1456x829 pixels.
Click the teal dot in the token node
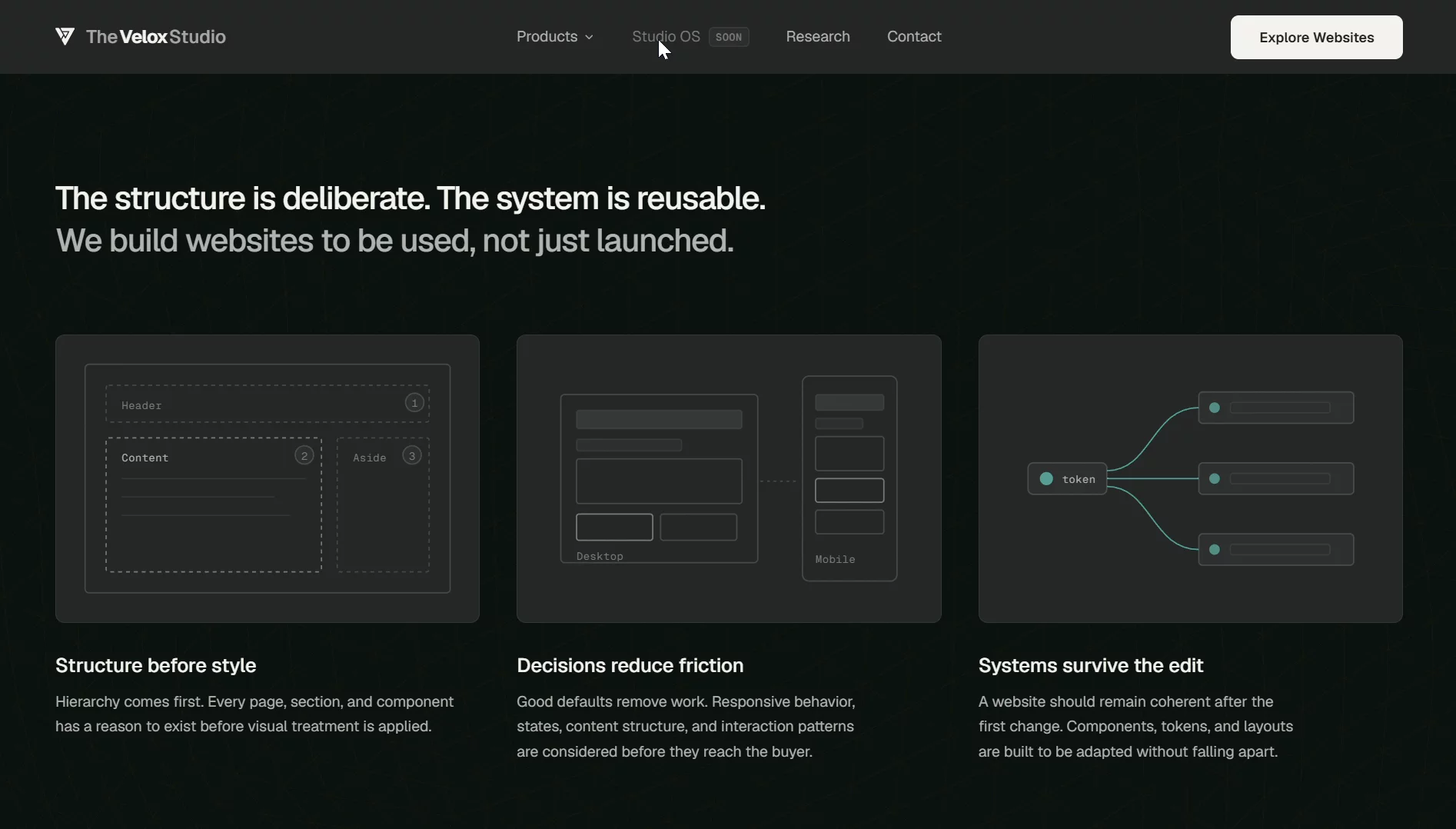1046,478
